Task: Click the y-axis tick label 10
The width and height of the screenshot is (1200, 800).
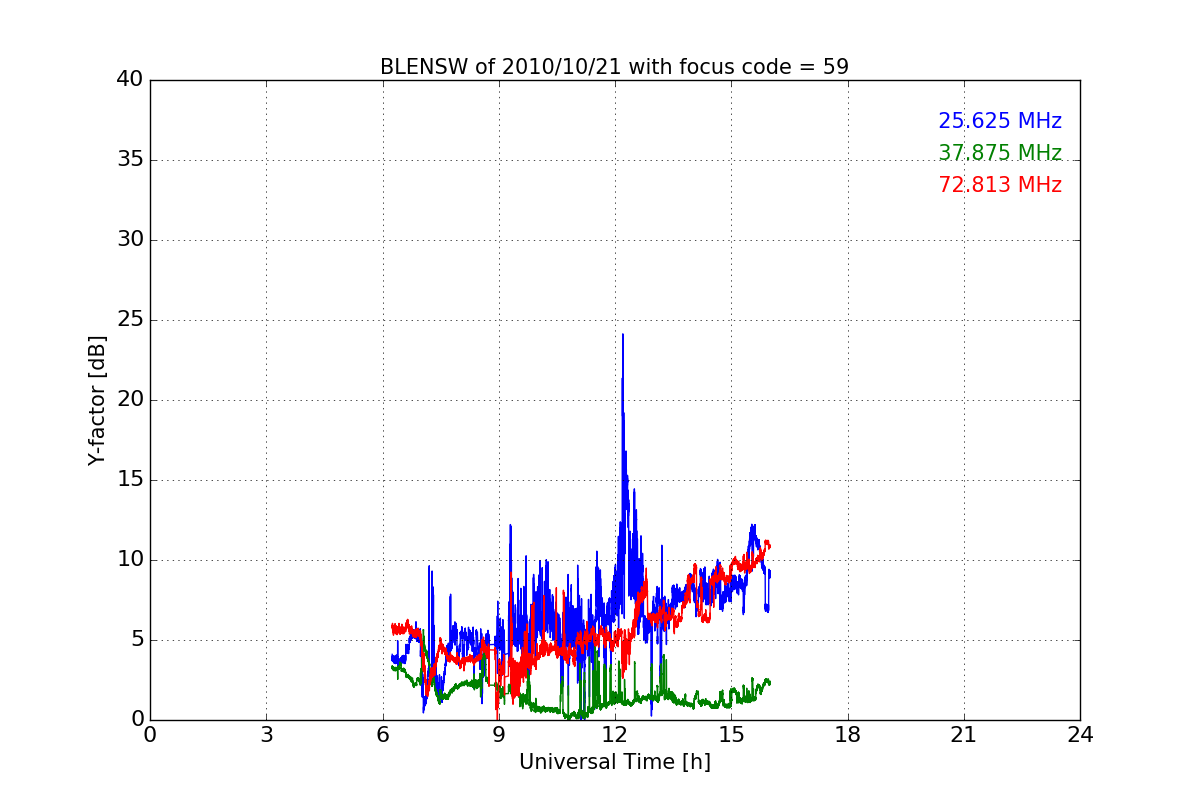Action: pyautogui.click(x=130, y=560)
